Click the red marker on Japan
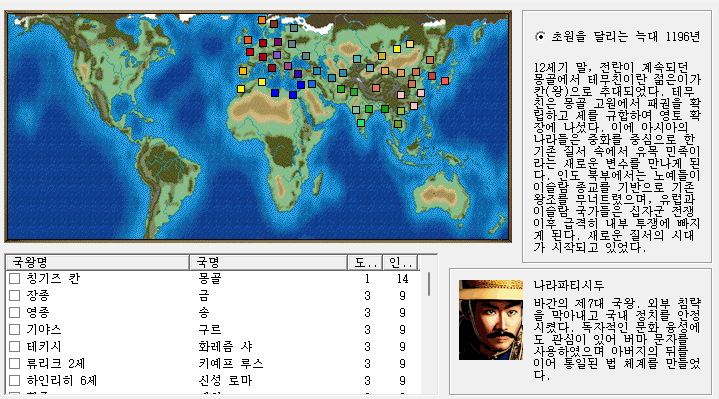This screenshot has height=399, width=719. [445, 81]
